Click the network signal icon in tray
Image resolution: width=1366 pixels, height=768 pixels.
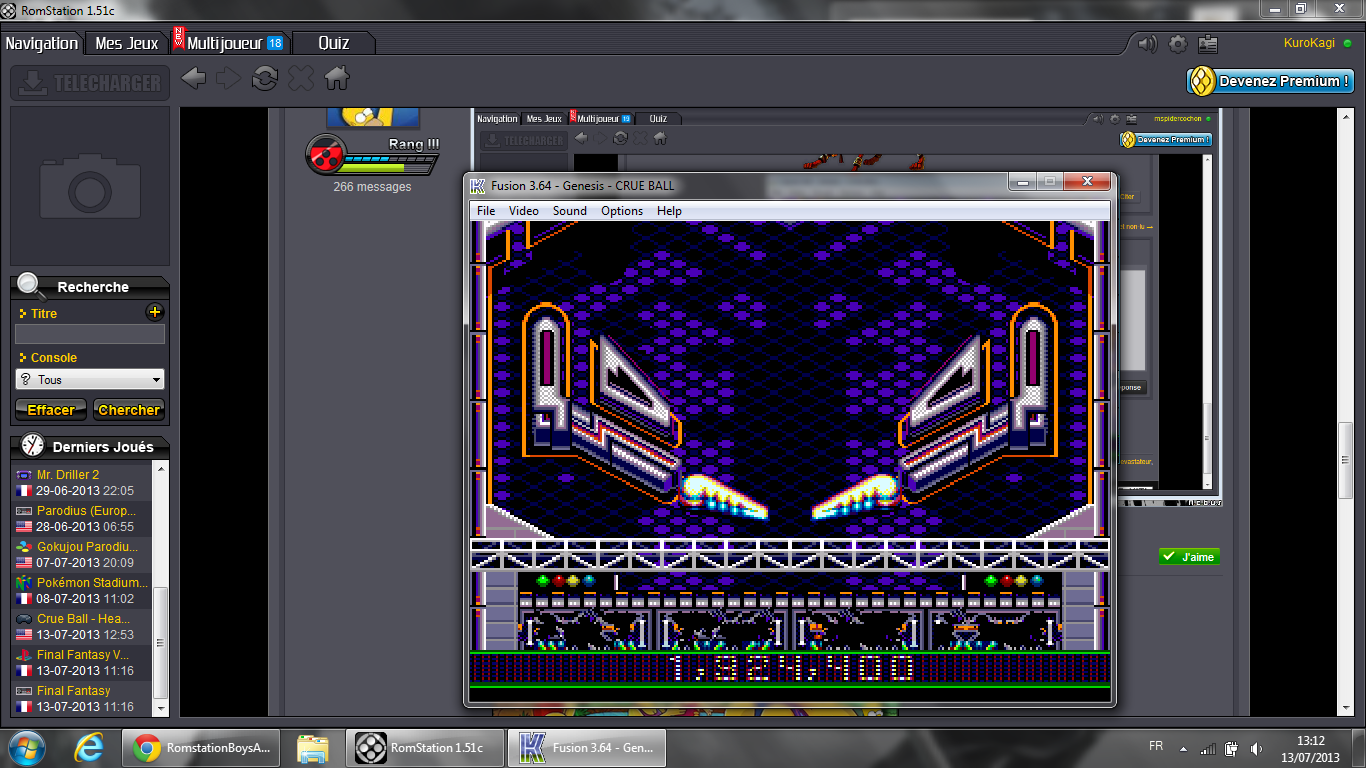[x=1209, y=748]
